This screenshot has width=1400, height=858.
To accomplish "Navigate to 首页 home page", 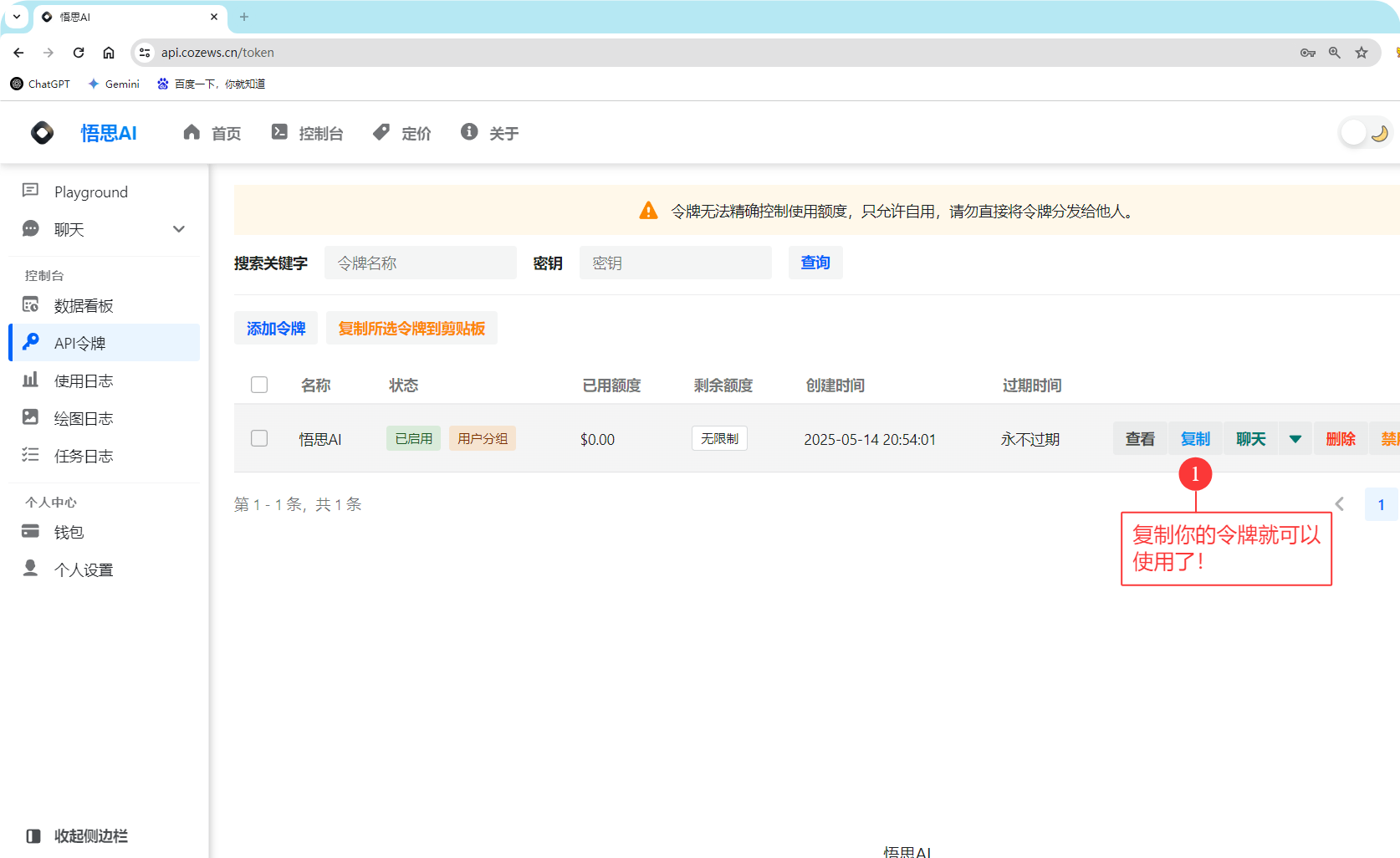I will (x=212, y=133).
